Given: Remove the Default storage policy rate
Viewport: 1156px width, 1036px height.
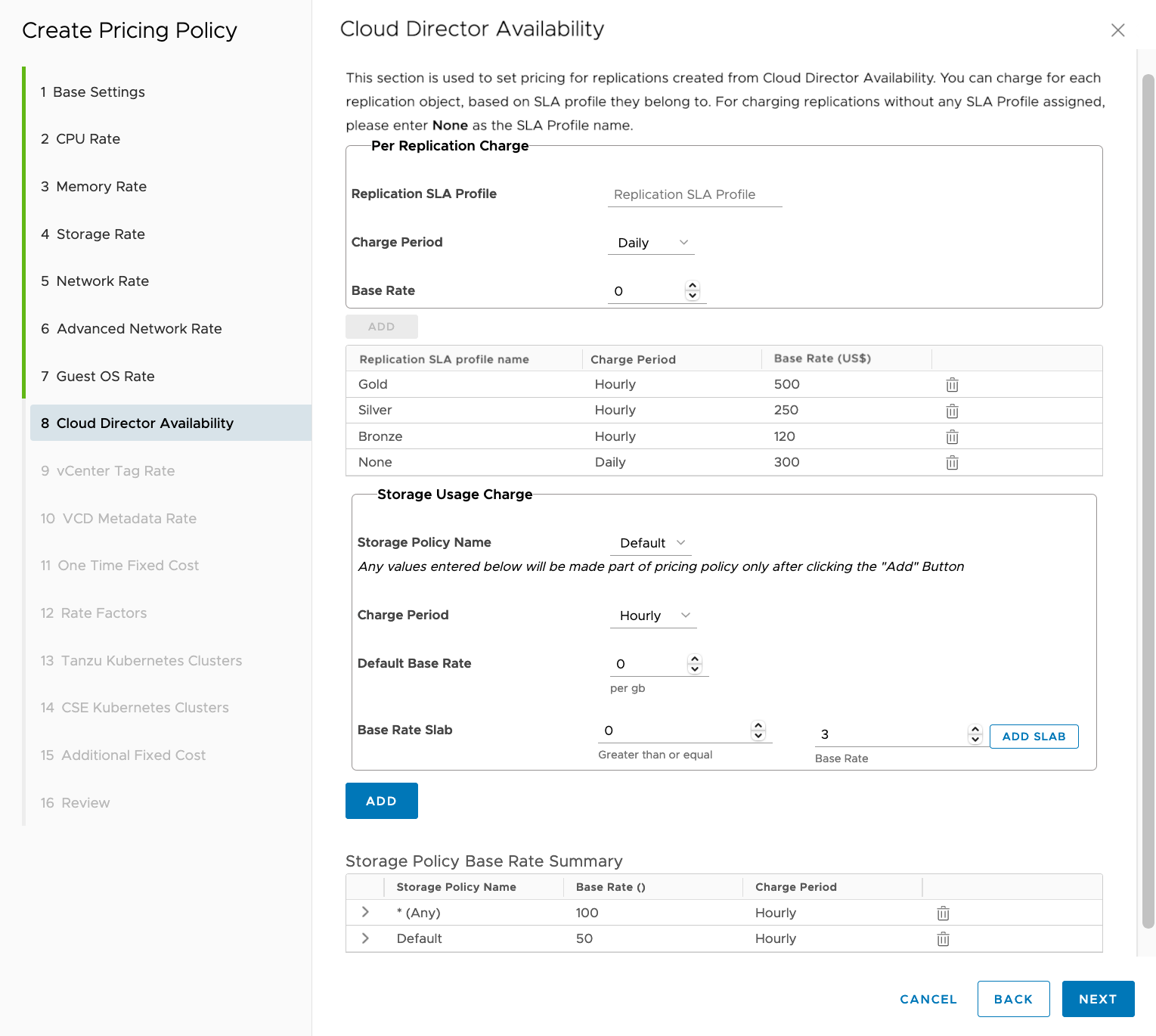Looking at the screenshot, I should (x=943, y=939).
